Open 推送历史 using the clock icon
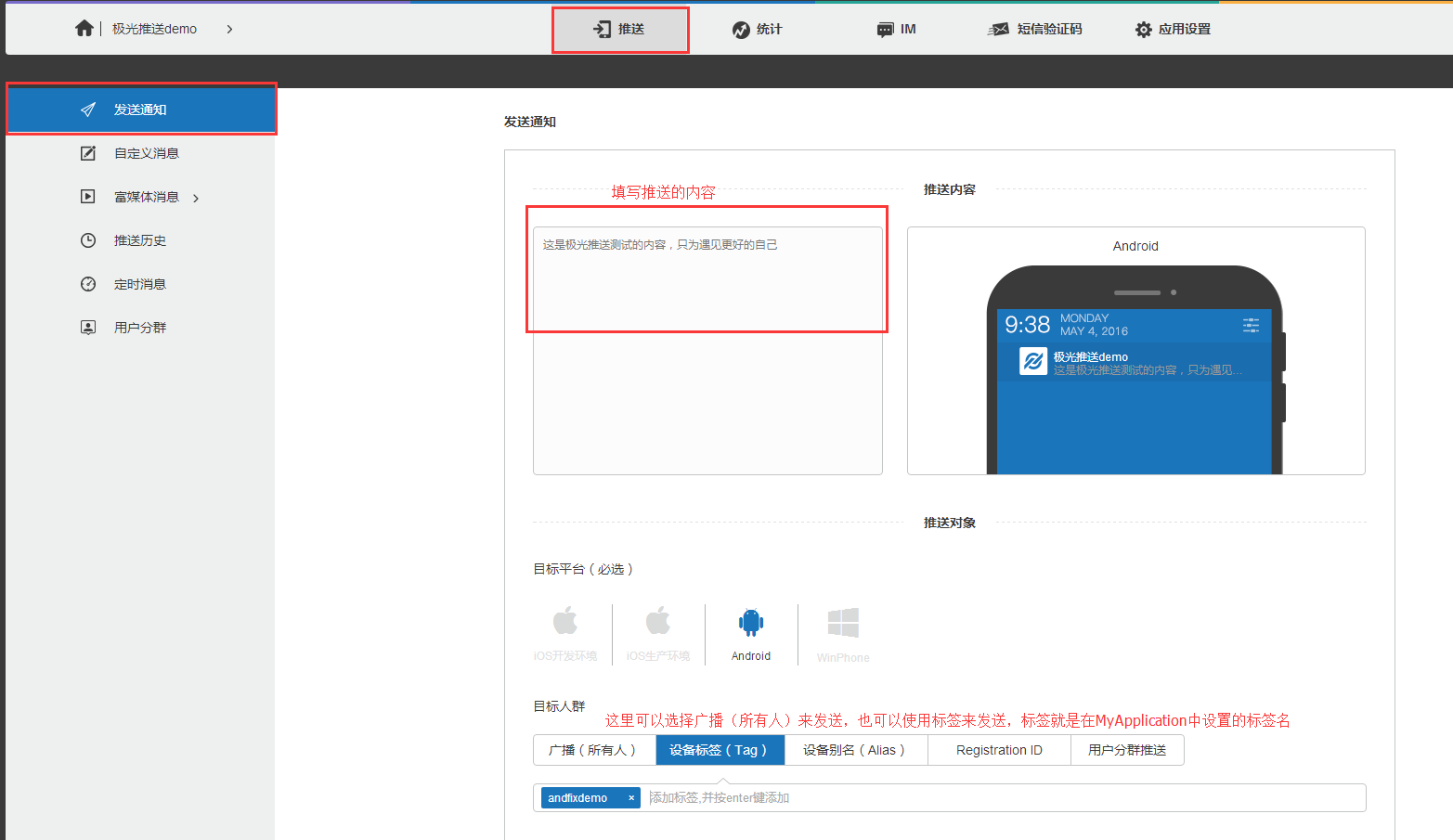The image size is (1453, 840). (x=87, y=239)
